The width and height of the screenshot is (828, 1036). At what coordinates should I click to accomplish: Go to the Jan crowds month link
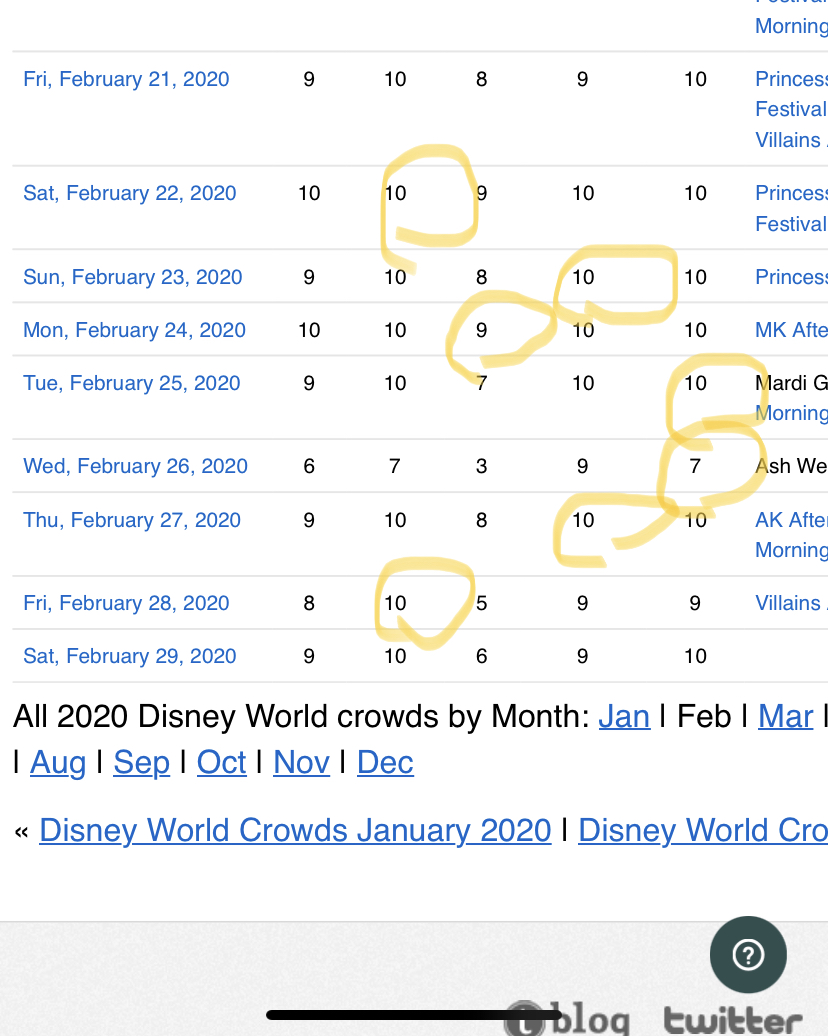point(624,716)
